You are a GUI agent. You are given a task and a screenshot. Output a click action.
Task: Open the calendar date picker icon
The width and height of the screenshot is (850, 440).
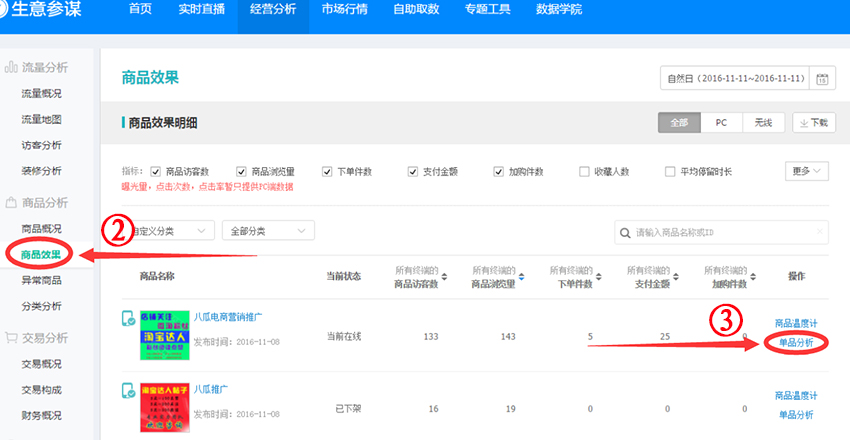822,79
